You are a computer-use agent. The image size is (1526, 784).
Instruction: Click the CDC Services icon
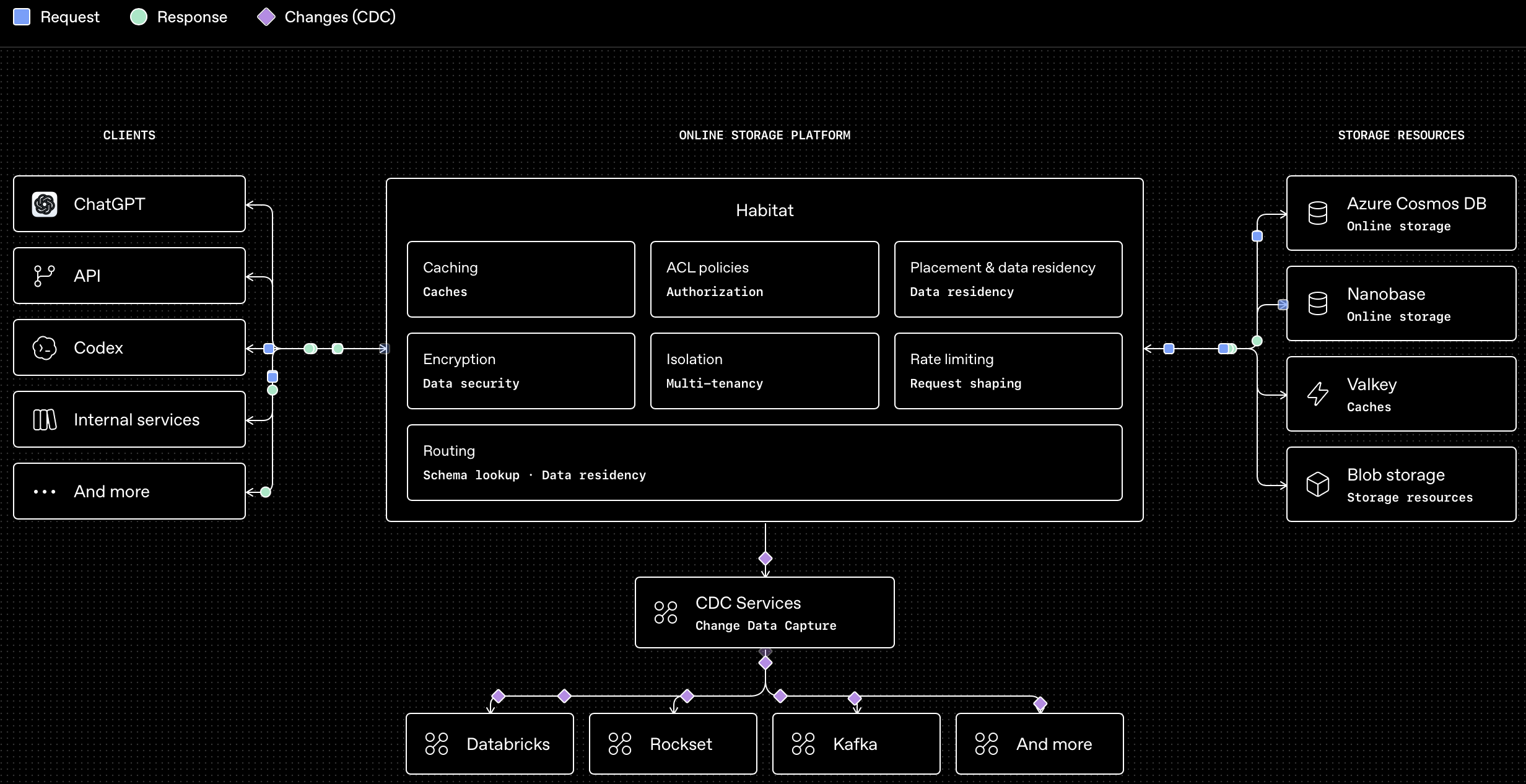coord(666,612)
